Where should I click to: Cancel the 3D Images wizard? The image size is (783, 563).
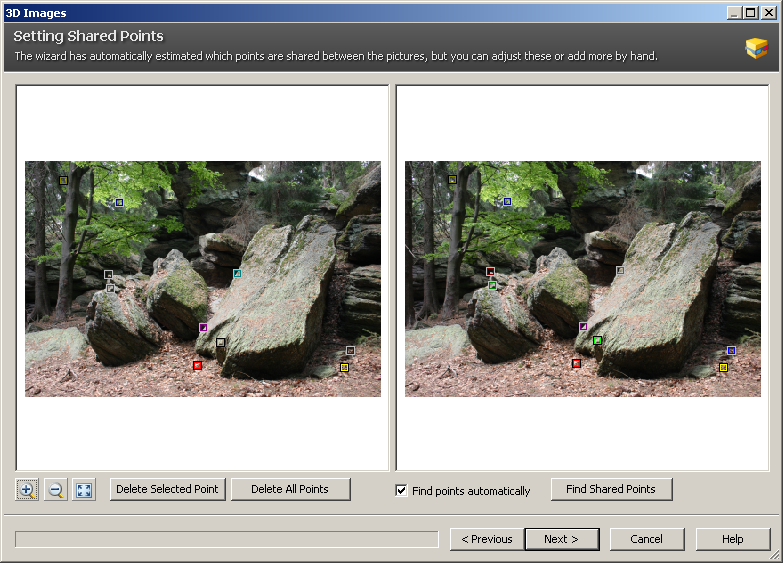647,539
